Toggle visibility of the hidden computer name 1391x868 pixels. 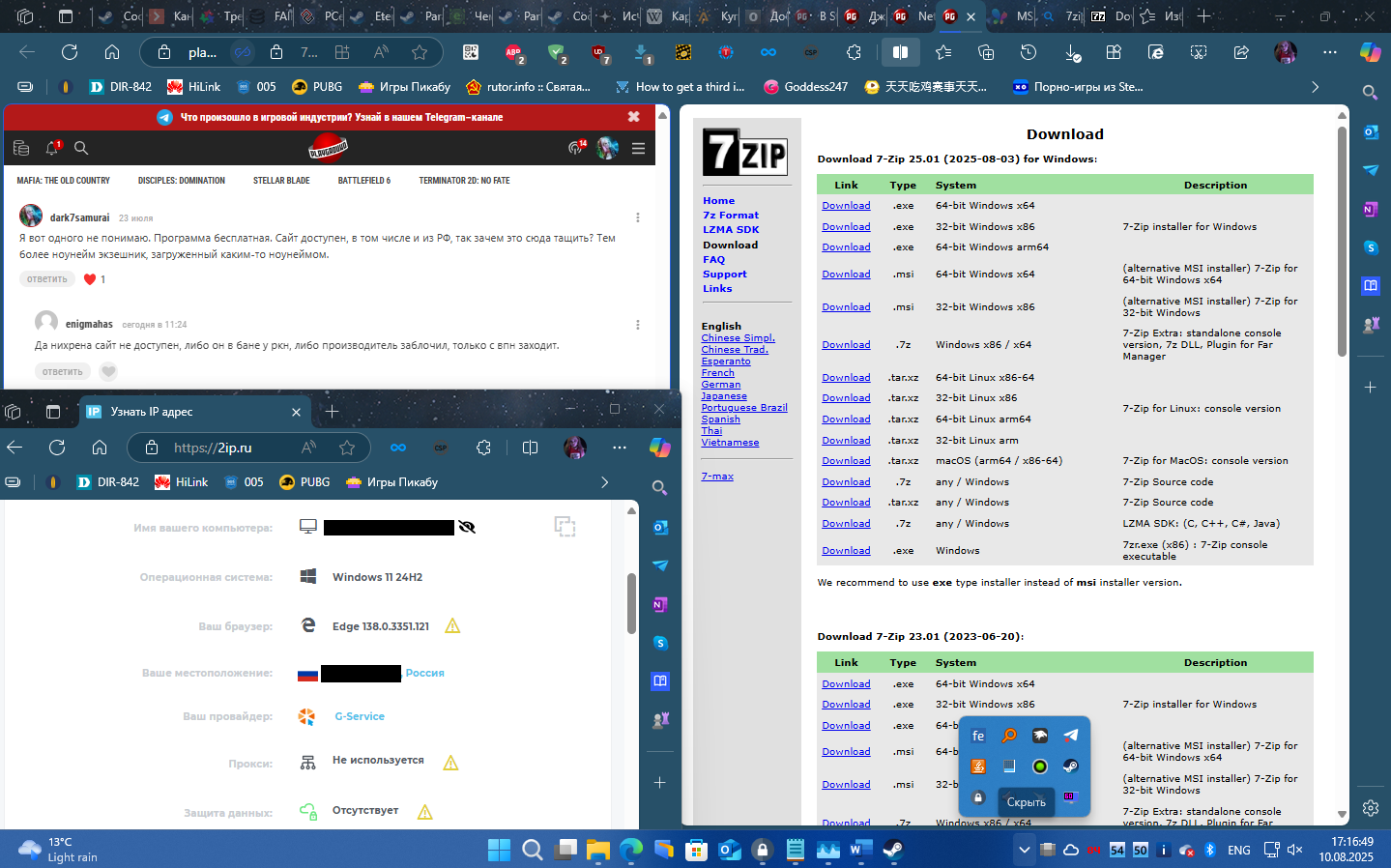465,528
